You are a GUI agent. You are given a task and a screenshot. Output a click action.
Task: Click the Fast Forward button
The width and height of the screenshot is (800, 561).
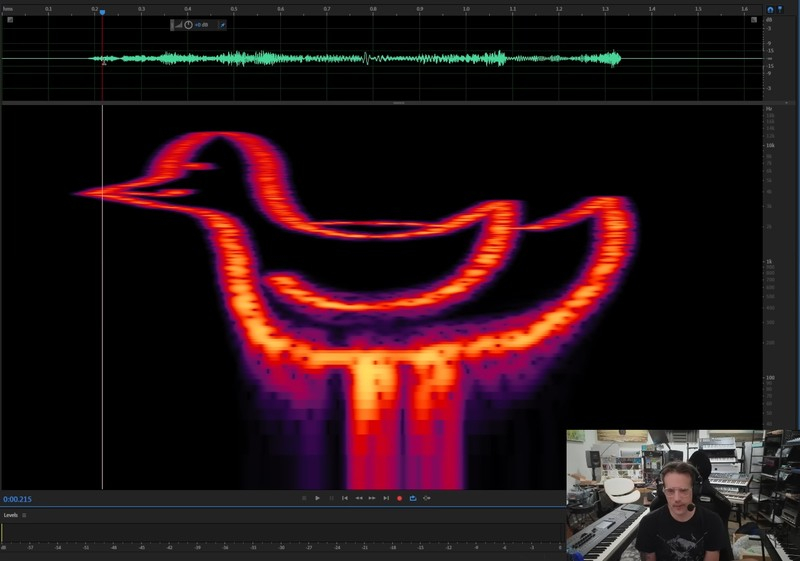tap(372, 498)
